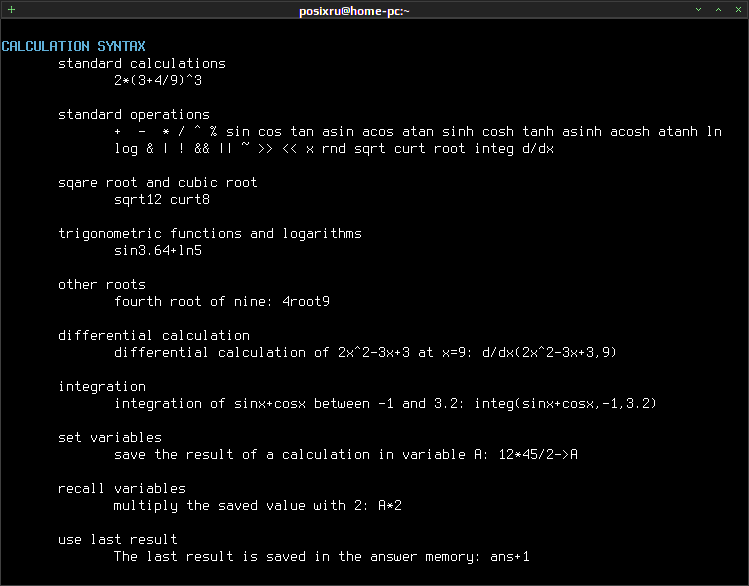Click the CALCULATION SYNTAX heading
Screen dimensions: 749x586
click(x=73, y=46)
